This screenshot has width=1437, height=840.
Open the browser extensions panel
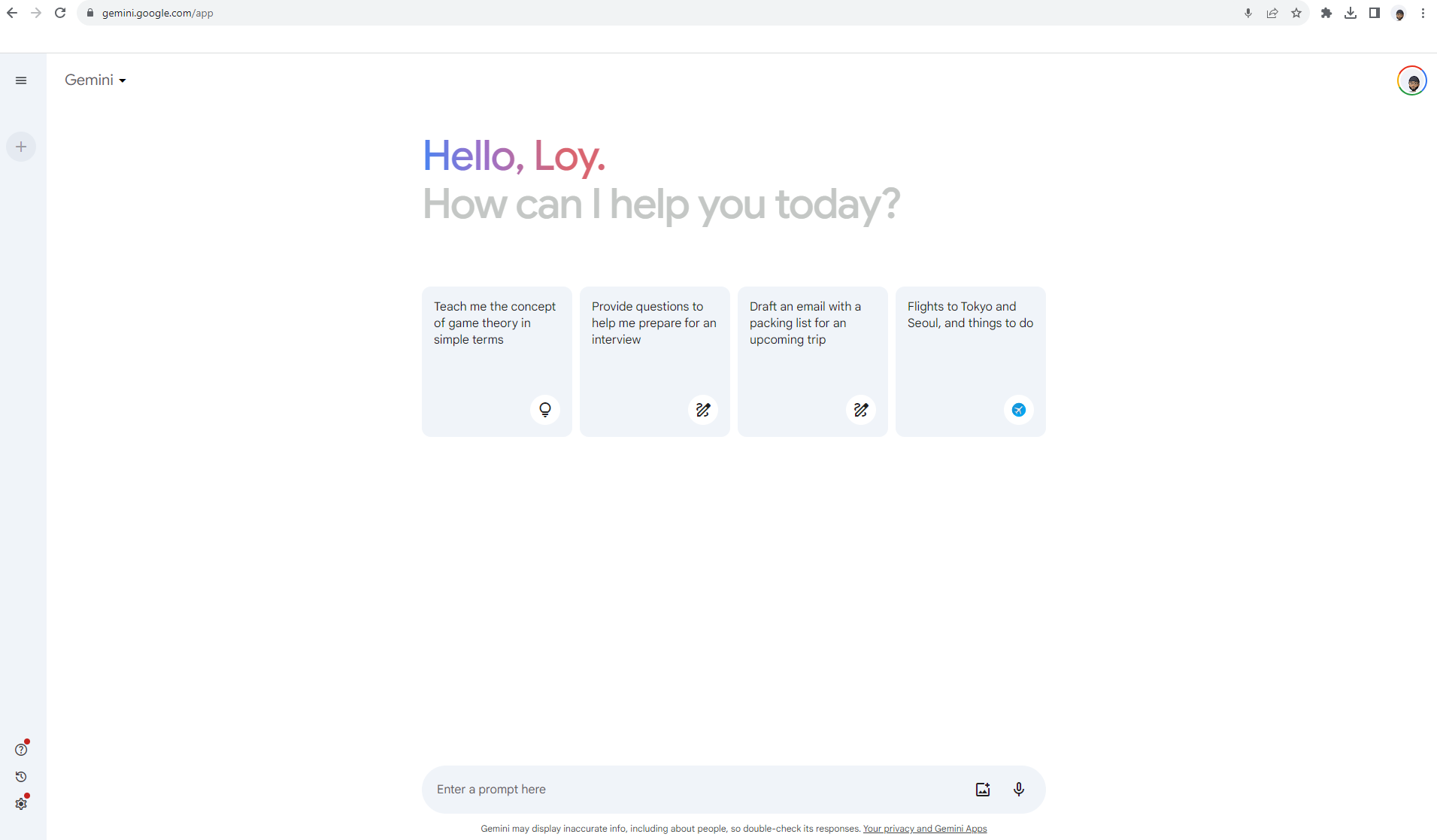[x=1327, y=13]
